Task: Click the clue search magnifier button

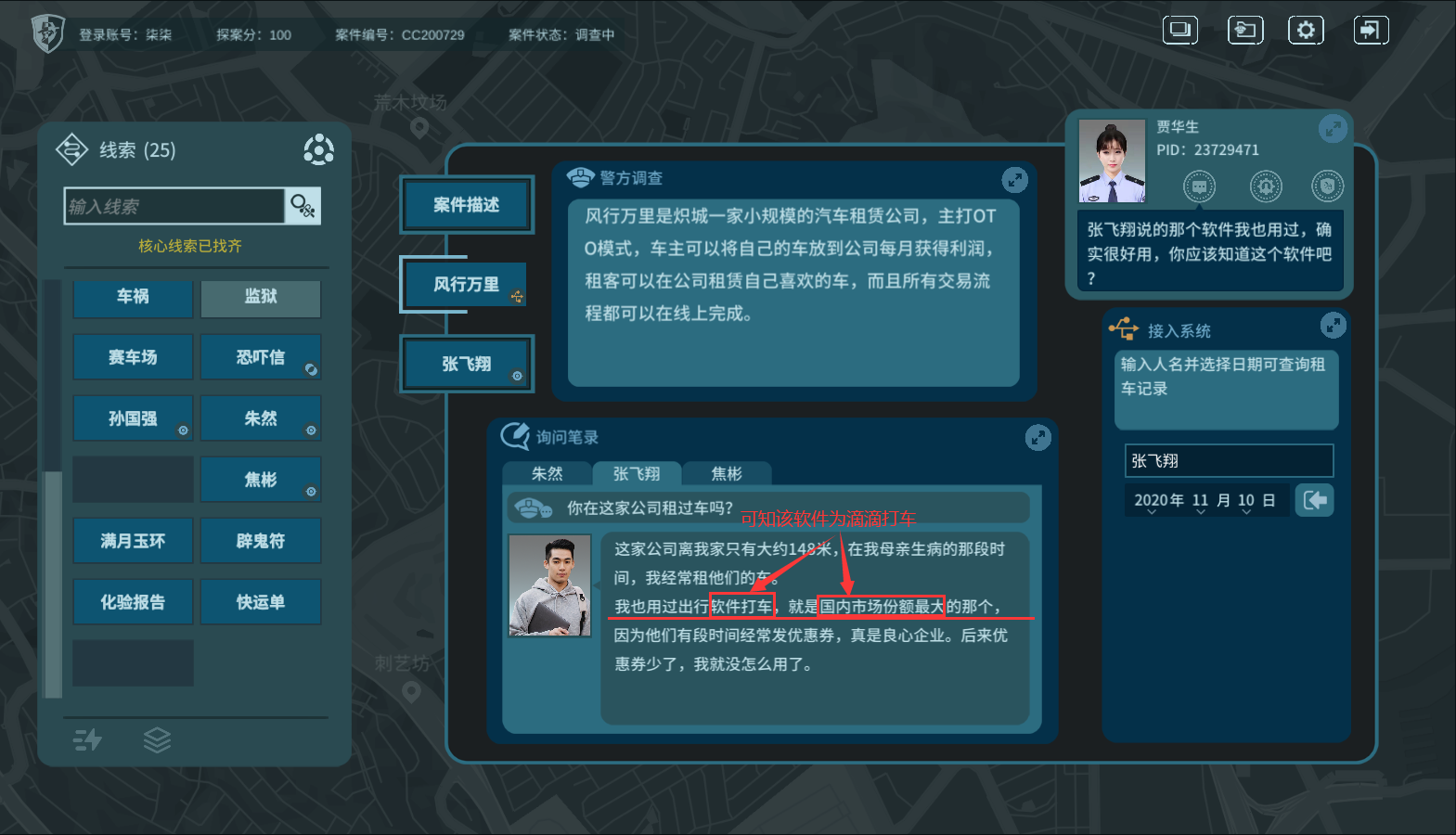Action: (x=303, y=206)
